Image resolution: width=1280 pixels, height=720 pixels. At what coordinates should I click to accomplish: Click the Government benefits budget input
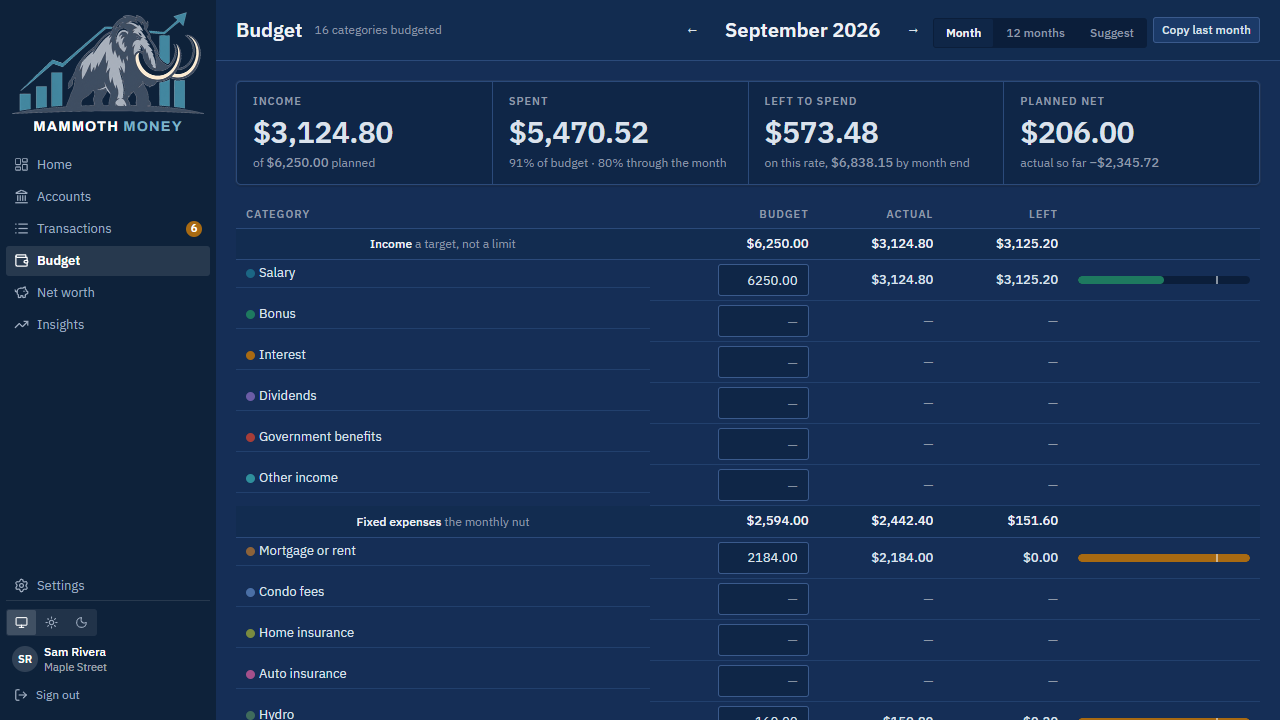pyautogui.click(x=763, y=444)
